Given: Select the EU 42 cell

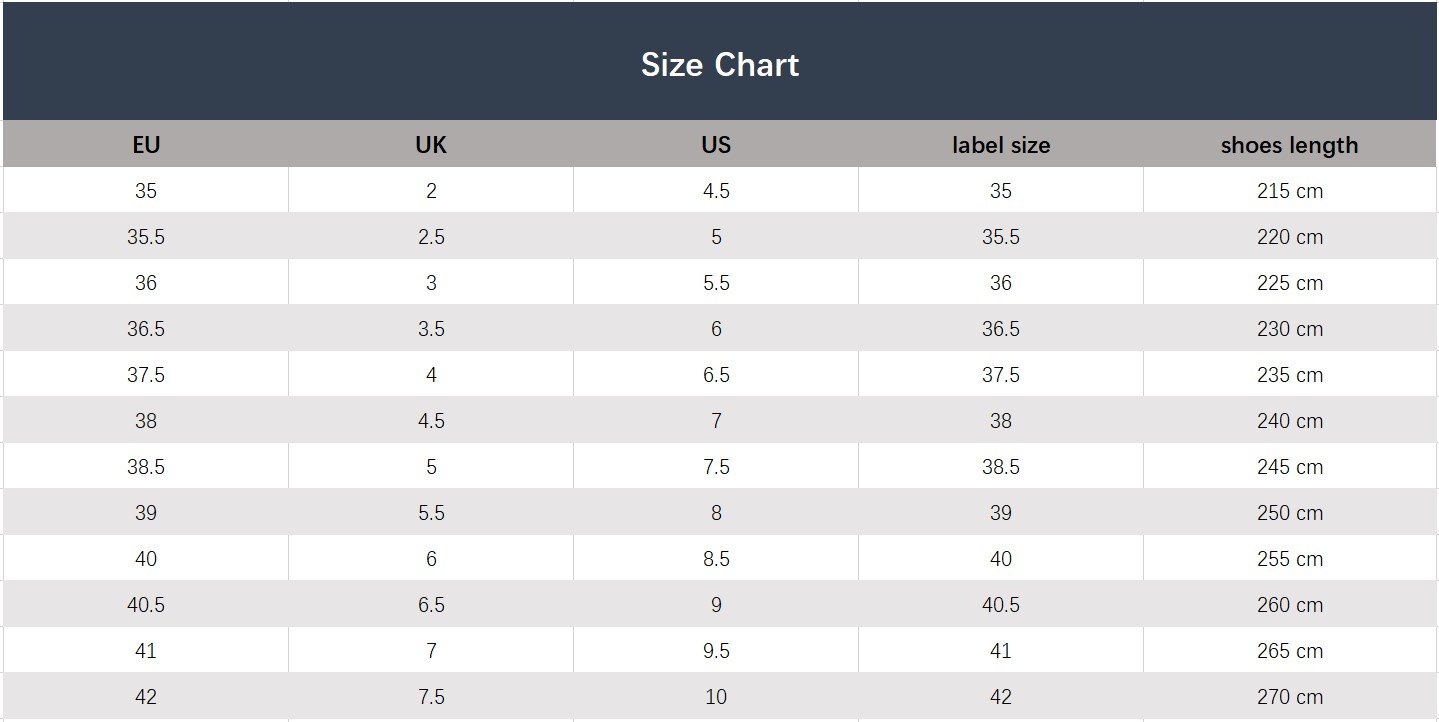Looking at the screenshot, I should pyautogui.click(x=146, y=696).
